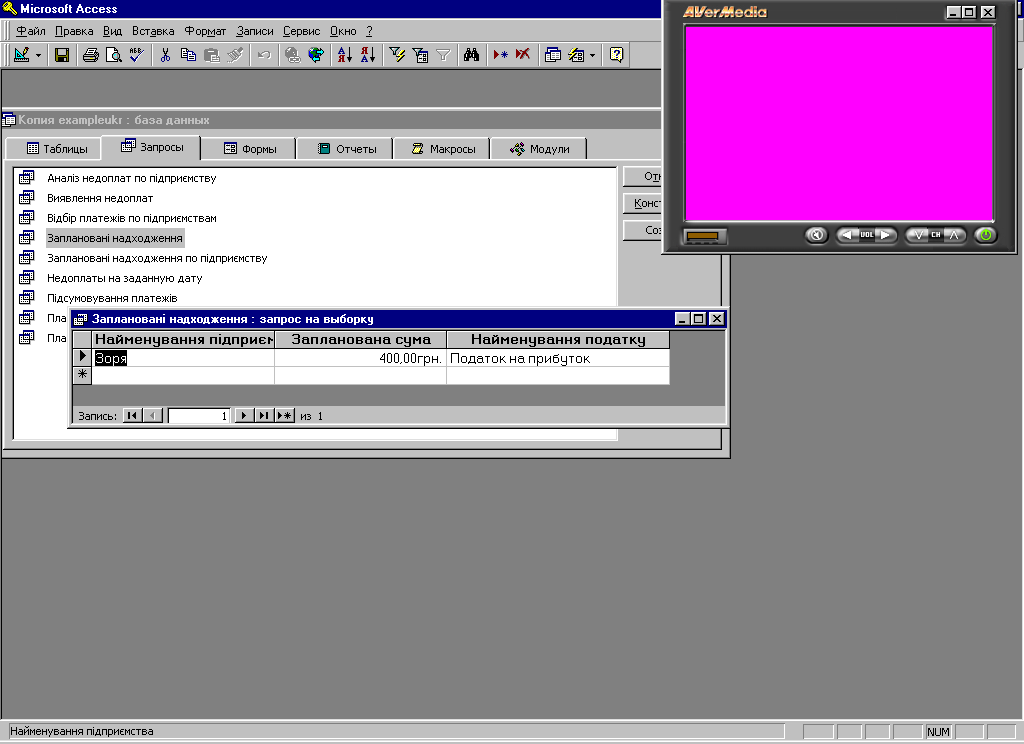The image size is (1024, 744).
Task: Open the Web toolbar globe icon
Action: [316, 55]
